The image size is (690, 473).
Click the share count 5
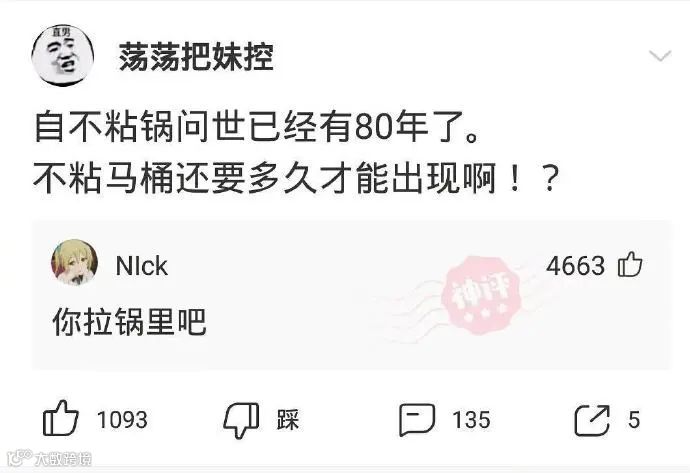[x=634, y=420]
